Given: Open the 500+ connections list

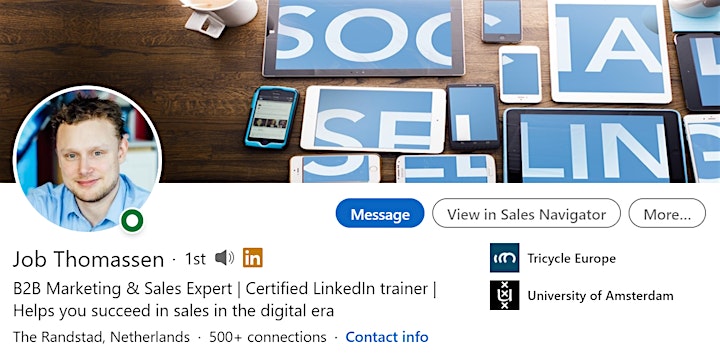Looking at the screenshot, I should click(268, 337).
